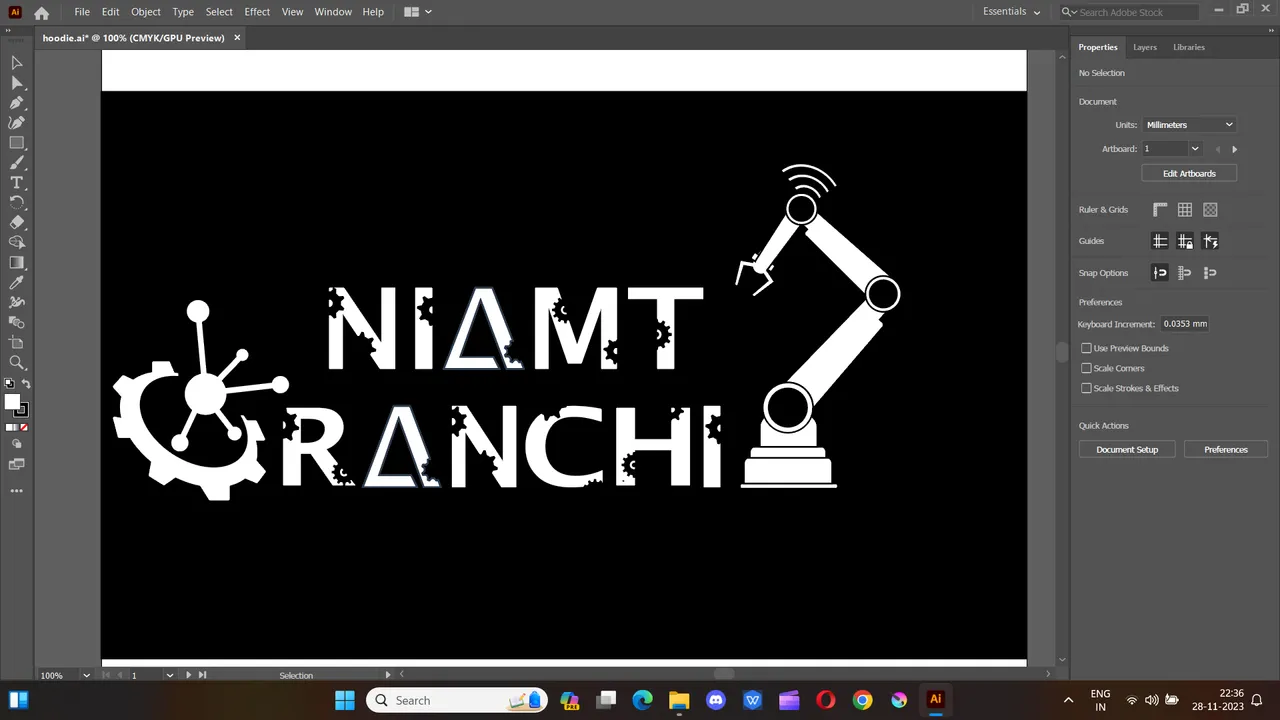Choose the Rotate tool
The image size is (1280, 720).
point(17,202)
